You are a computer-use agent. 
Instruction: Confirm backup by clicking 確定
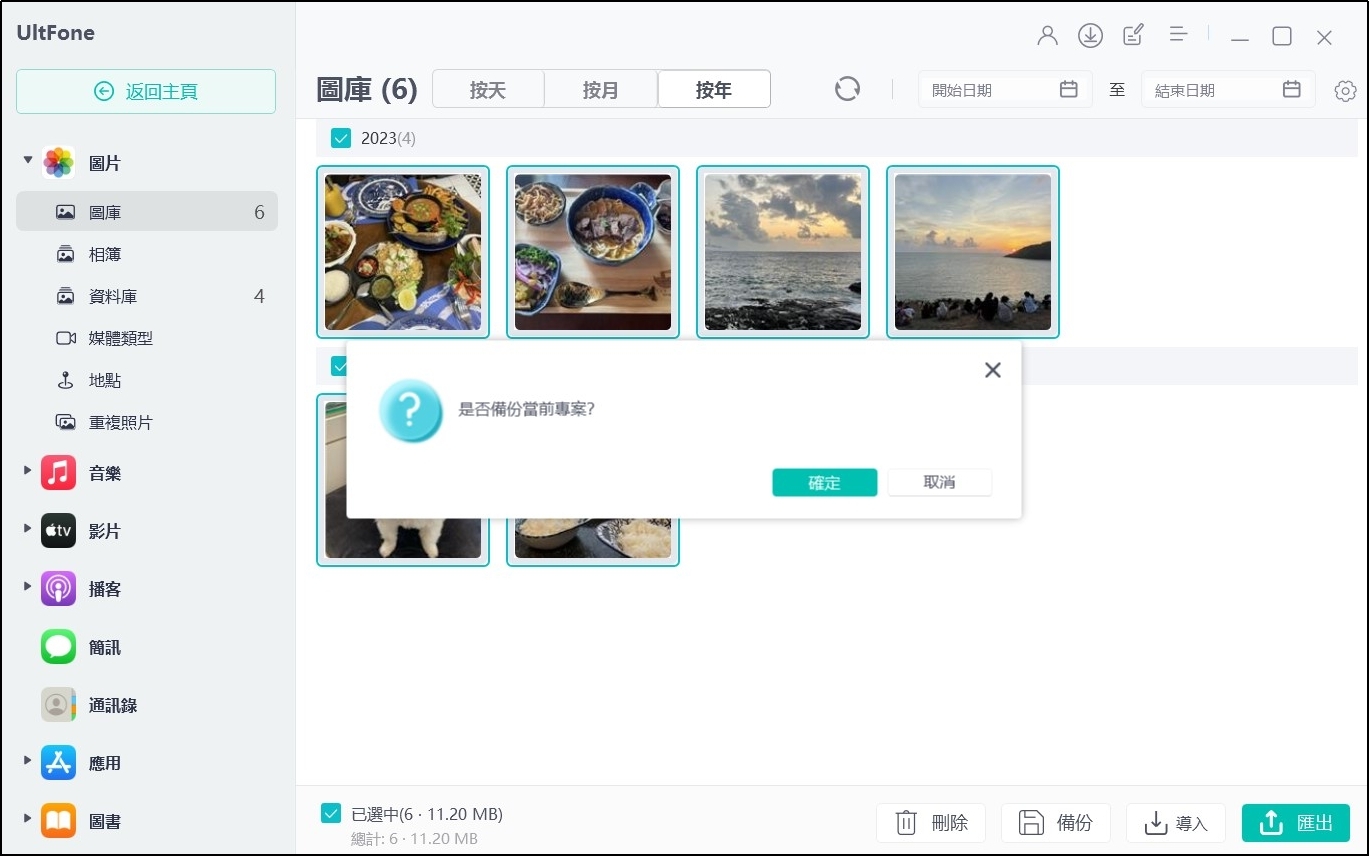click(x=824, y=482)
